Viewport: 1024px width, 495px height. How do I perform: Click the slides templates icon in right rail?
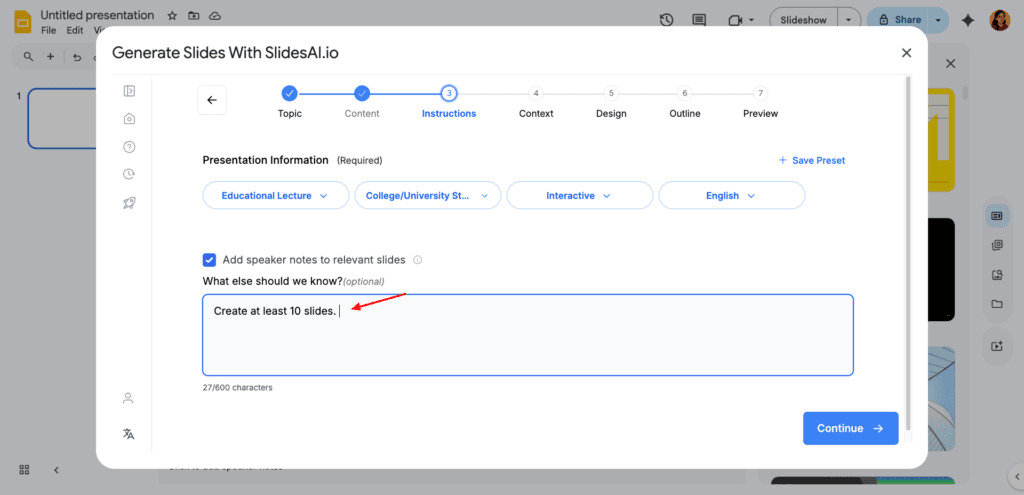pyautogui.click(x=997, y=216)
